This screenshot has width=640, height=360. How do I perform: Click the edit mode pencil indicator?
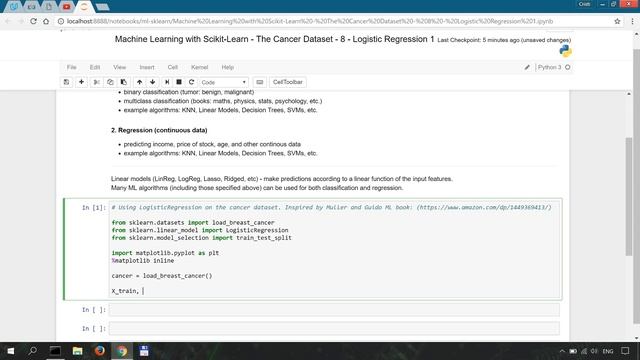pyautogui.click(x=527, y=67)
